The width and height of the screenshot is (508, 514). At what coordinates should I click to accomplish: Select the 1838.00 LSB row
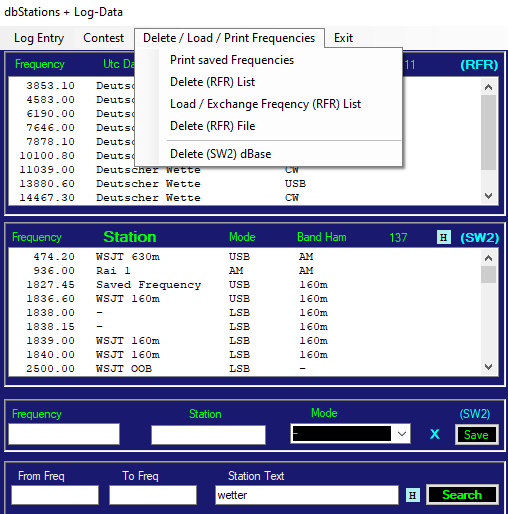[245, 313]
